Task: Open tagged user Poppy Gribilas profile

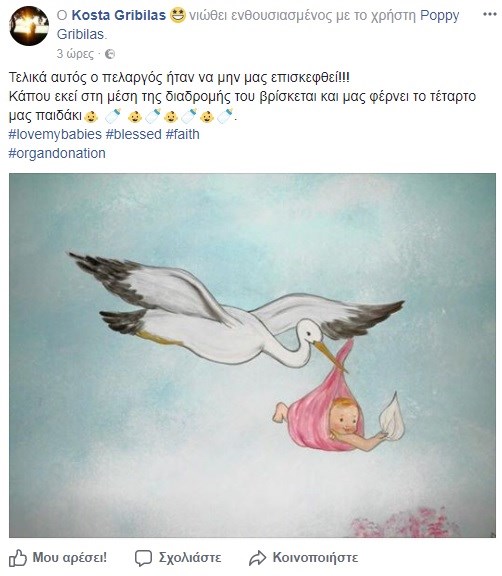Action: (x=258, y=25)
